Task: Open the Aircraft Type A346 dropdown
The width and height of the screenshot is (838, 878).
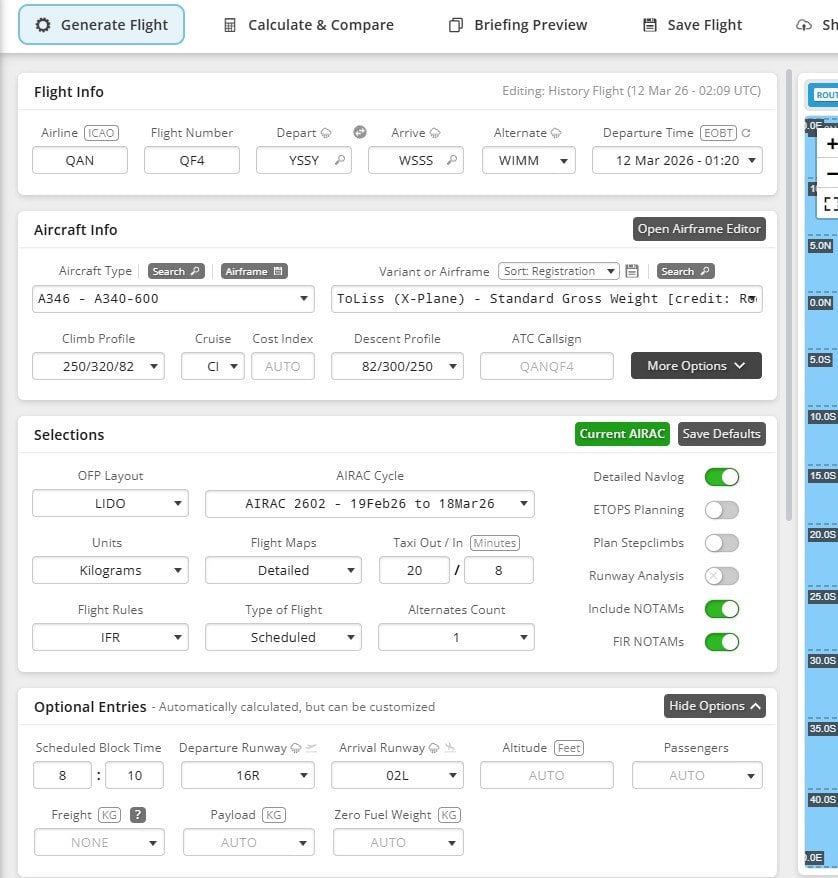Action: 174,298
